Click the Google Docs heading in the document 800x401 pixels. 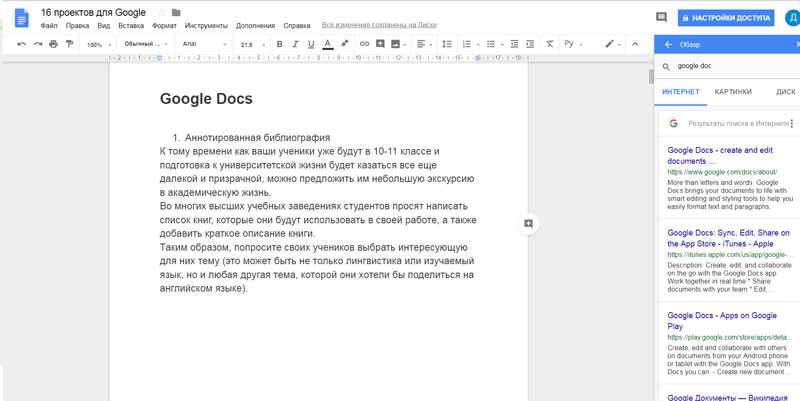click(206, 98)
